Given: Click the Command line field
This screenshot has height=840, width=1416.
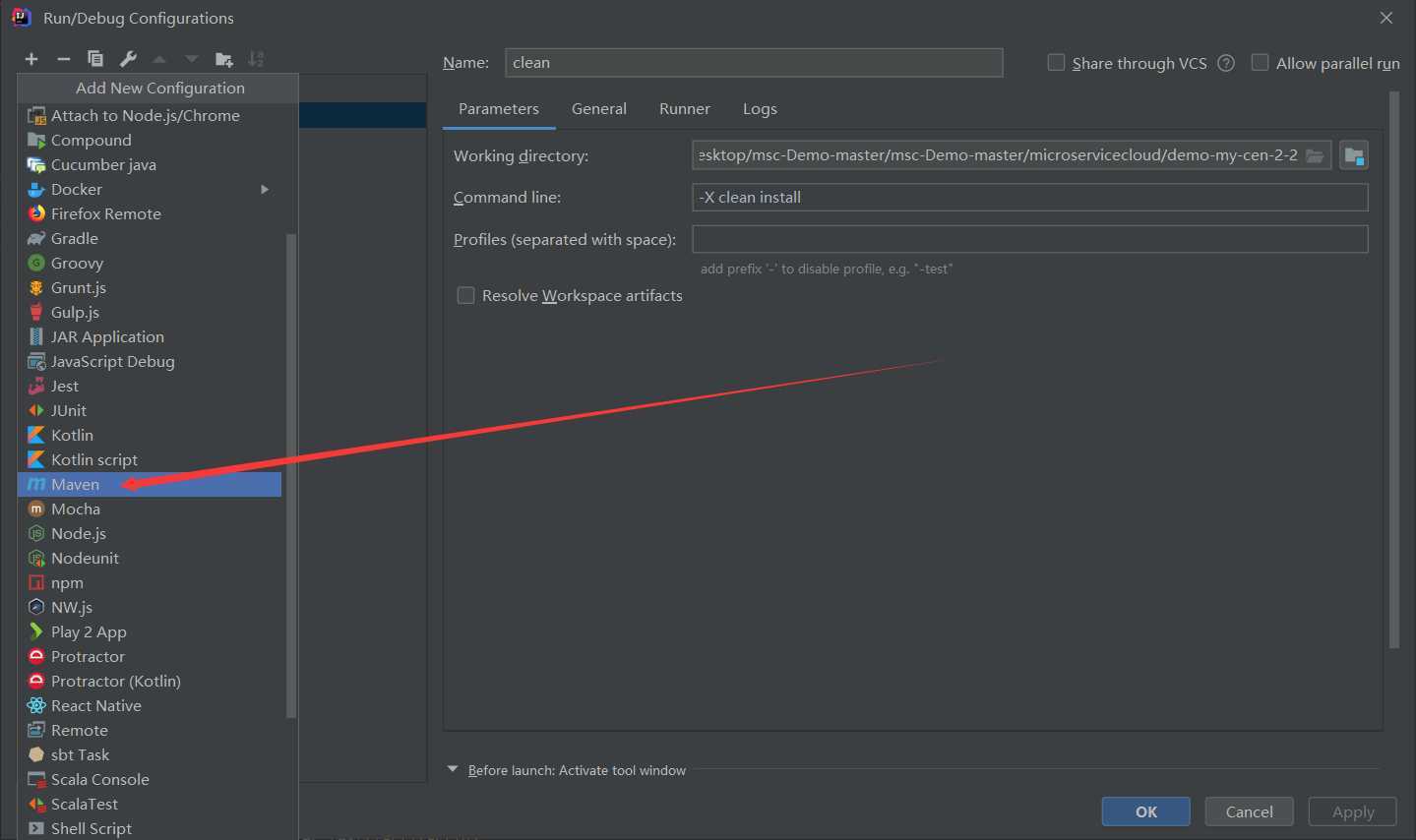Looking at the screenshot, I should 1030,198.
